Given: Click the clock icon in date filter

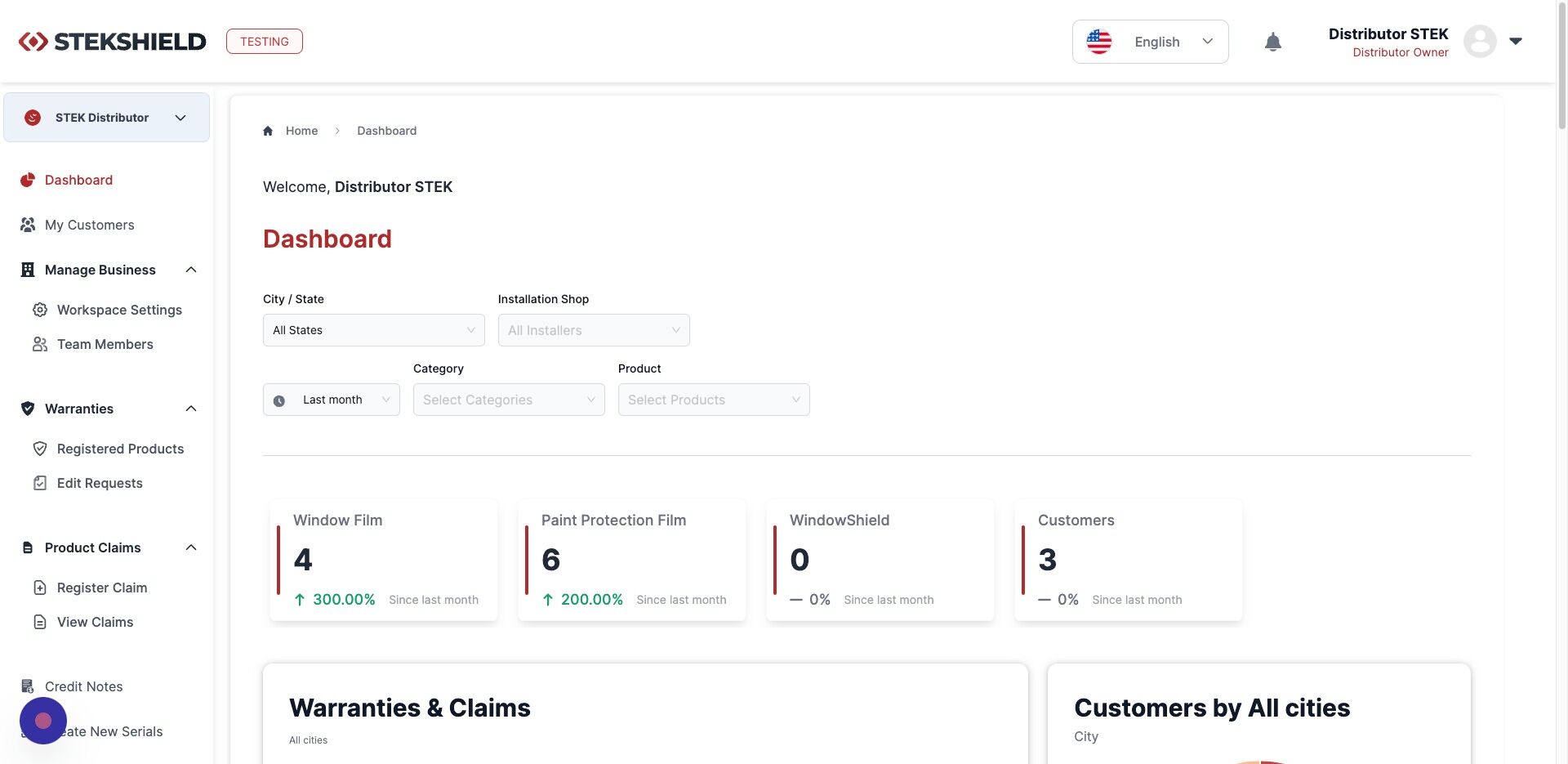Looking at the screenshot, I should 279,400.
